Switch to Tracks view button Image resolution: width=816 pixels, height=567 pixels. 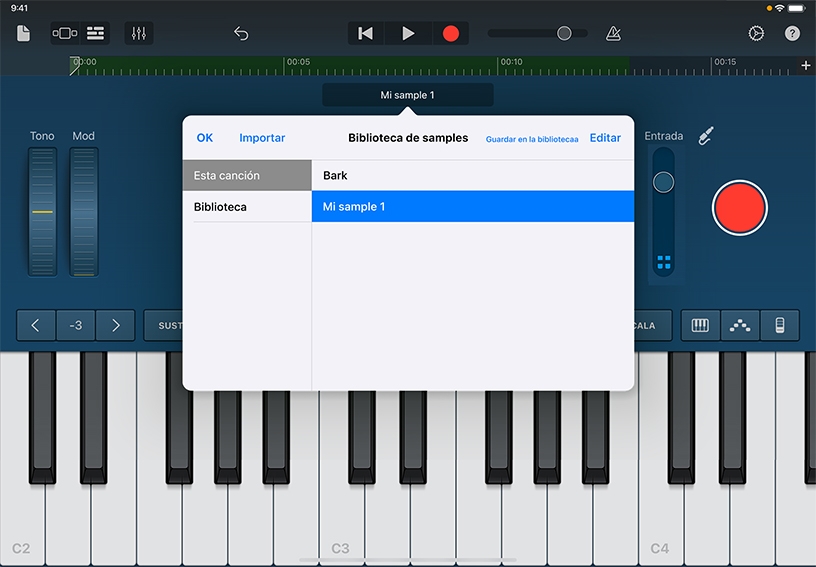coord(95,33)
